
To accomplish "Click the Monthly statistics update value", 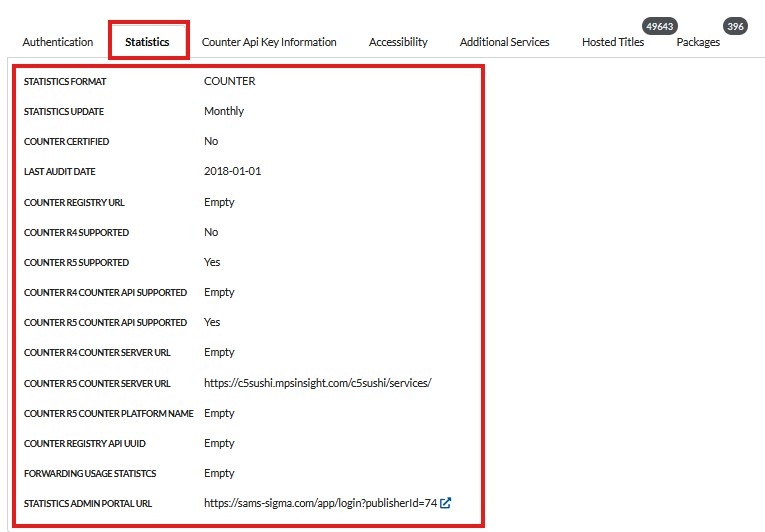I will tap(224, 111).
